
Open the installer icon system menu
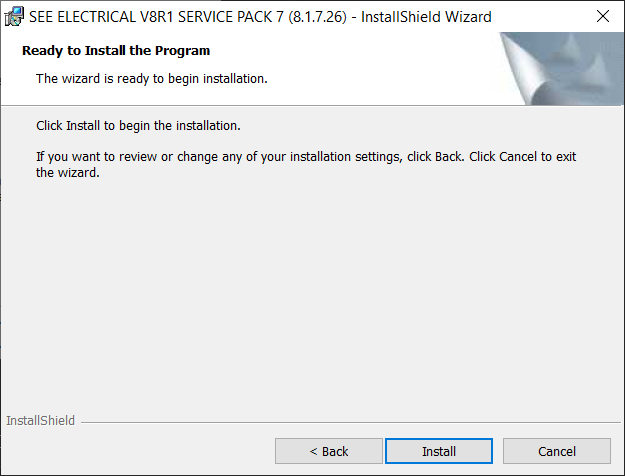pyautogui.click(x=14, y=16)
